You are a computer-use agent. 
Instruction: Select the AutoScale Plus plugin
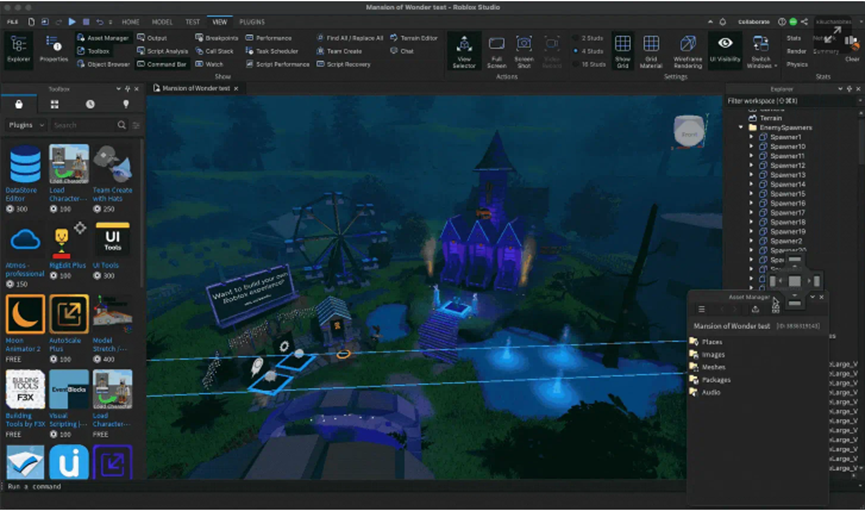[x=69, y=314]
